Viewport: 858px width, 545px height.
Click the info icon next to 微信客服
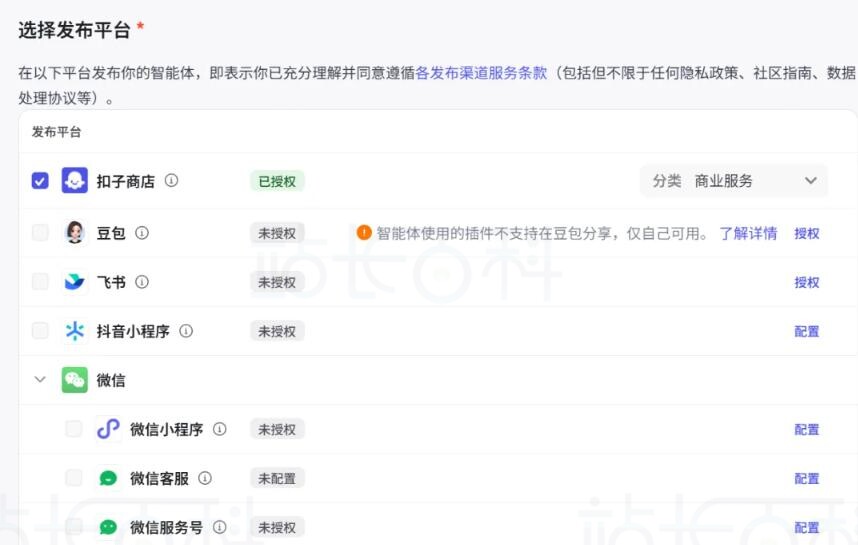tap(205, 478)
